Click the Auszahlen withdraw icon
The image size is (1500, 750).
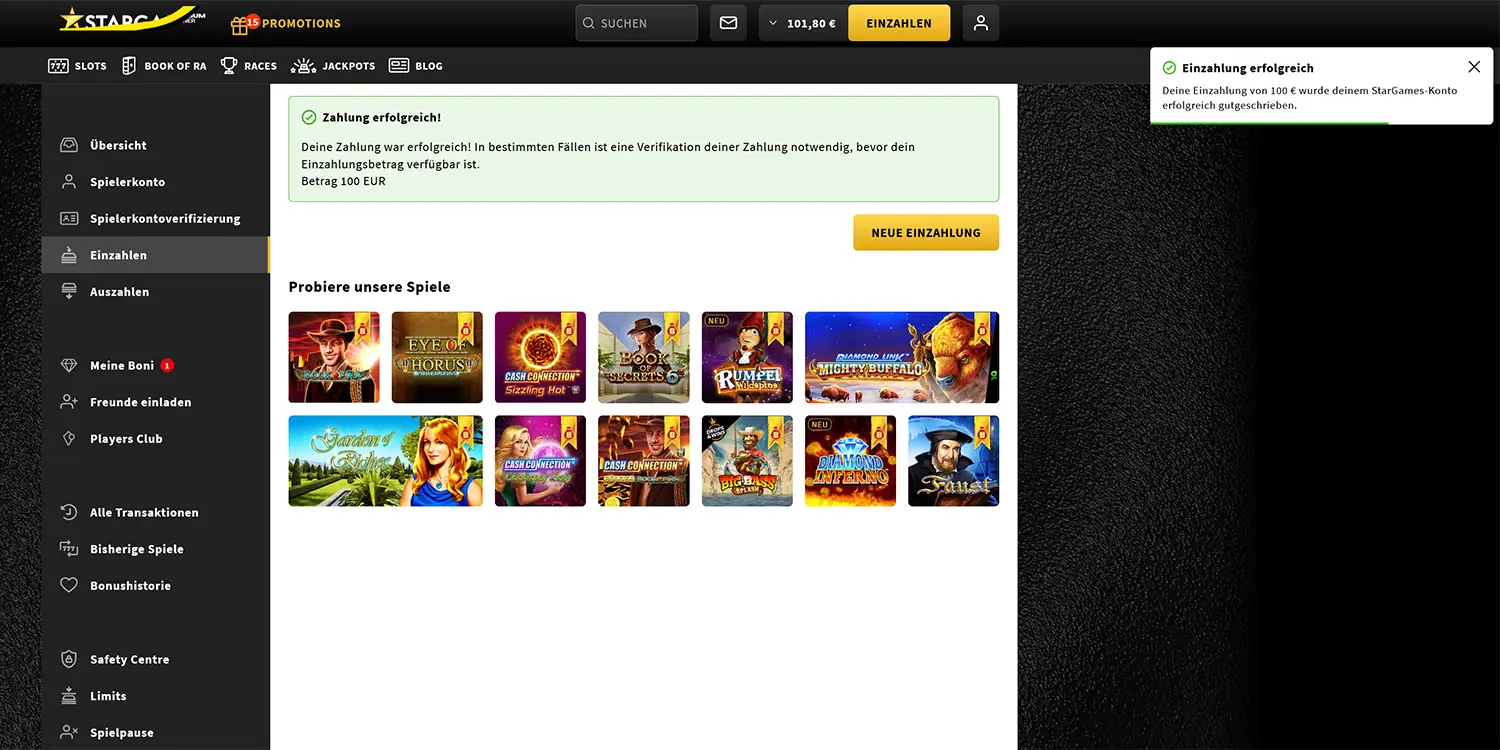click(69, 292)
